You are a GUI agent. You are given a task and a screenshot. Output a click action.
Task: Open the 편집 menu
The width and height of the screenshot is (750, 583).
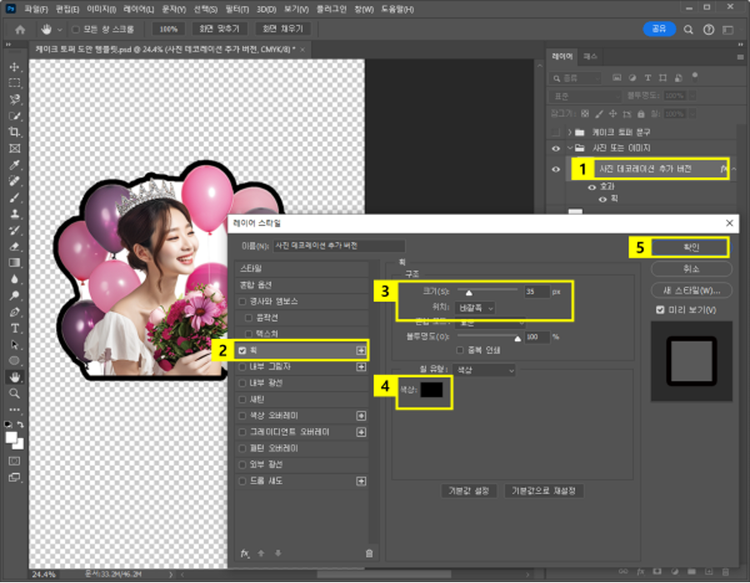67,9
